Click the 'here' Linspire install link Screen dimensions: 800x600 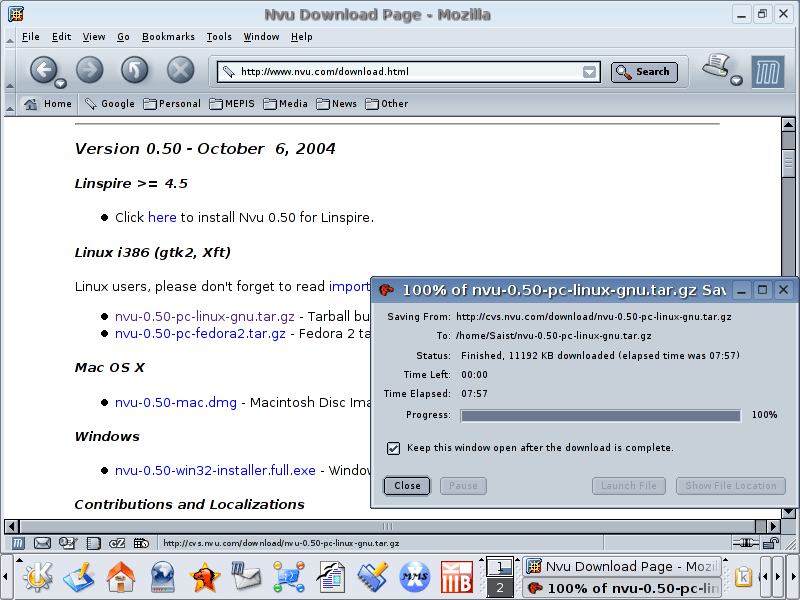coord(162,217)
